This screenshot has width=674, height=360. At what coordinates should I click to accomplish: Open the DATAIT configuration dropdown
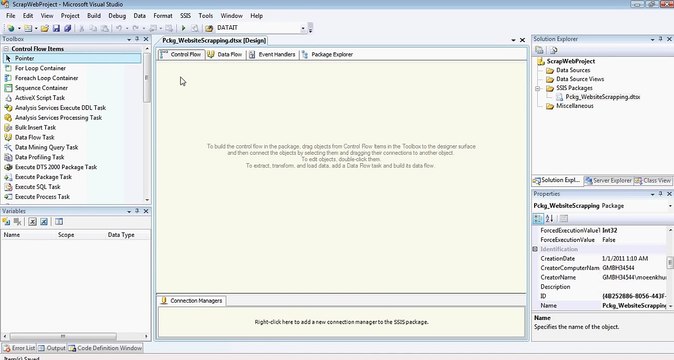[303, 28]
